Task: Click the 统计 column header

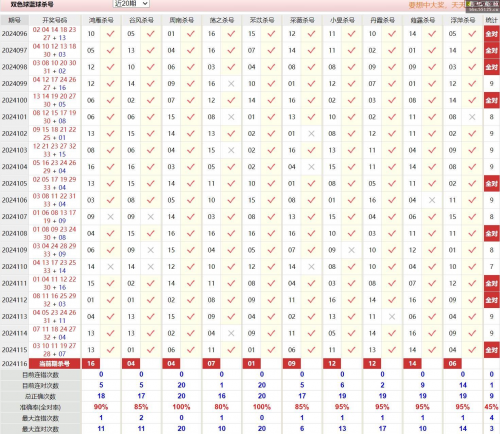Action: (x=491, y=20)
